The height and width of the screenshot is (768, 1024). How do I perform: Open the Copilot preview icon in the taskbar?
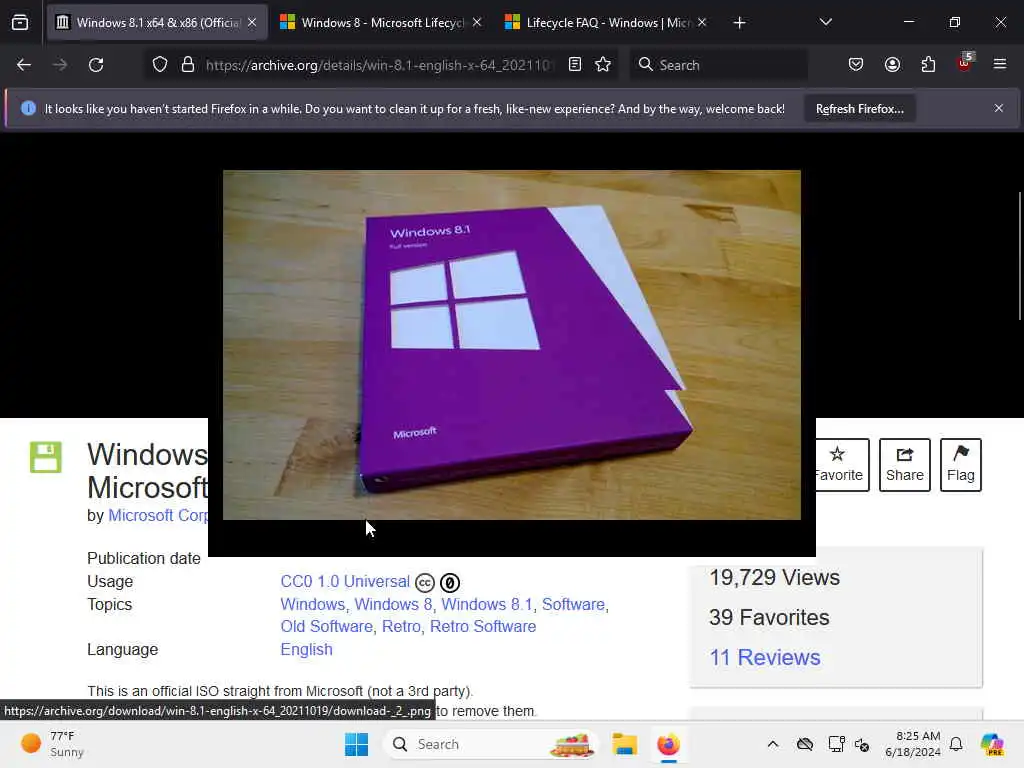(992, 744)
